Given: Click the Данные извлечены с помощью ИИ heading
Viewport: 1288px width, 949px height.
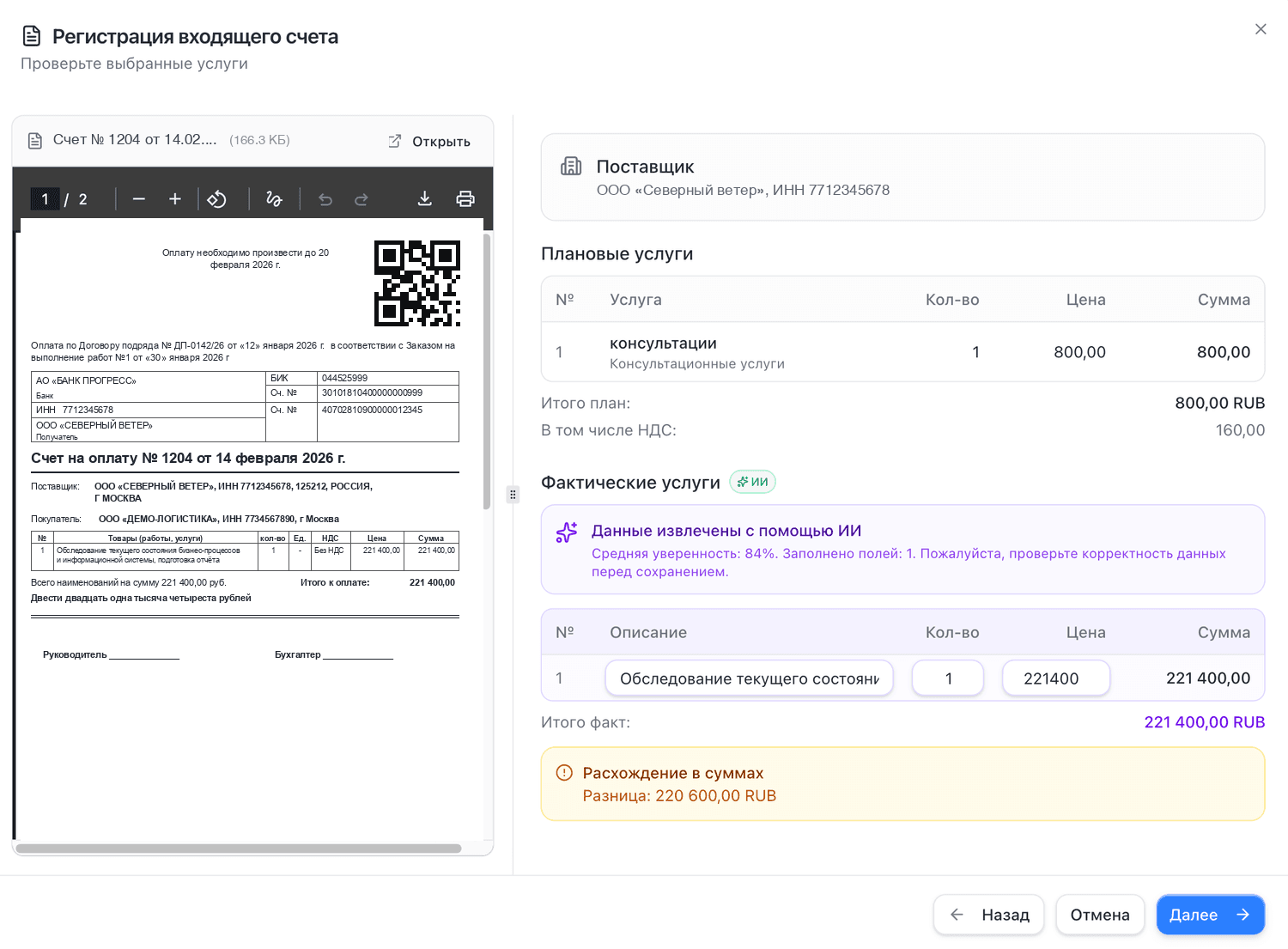Looking at the screenshot, I should (x=726, y=531).
